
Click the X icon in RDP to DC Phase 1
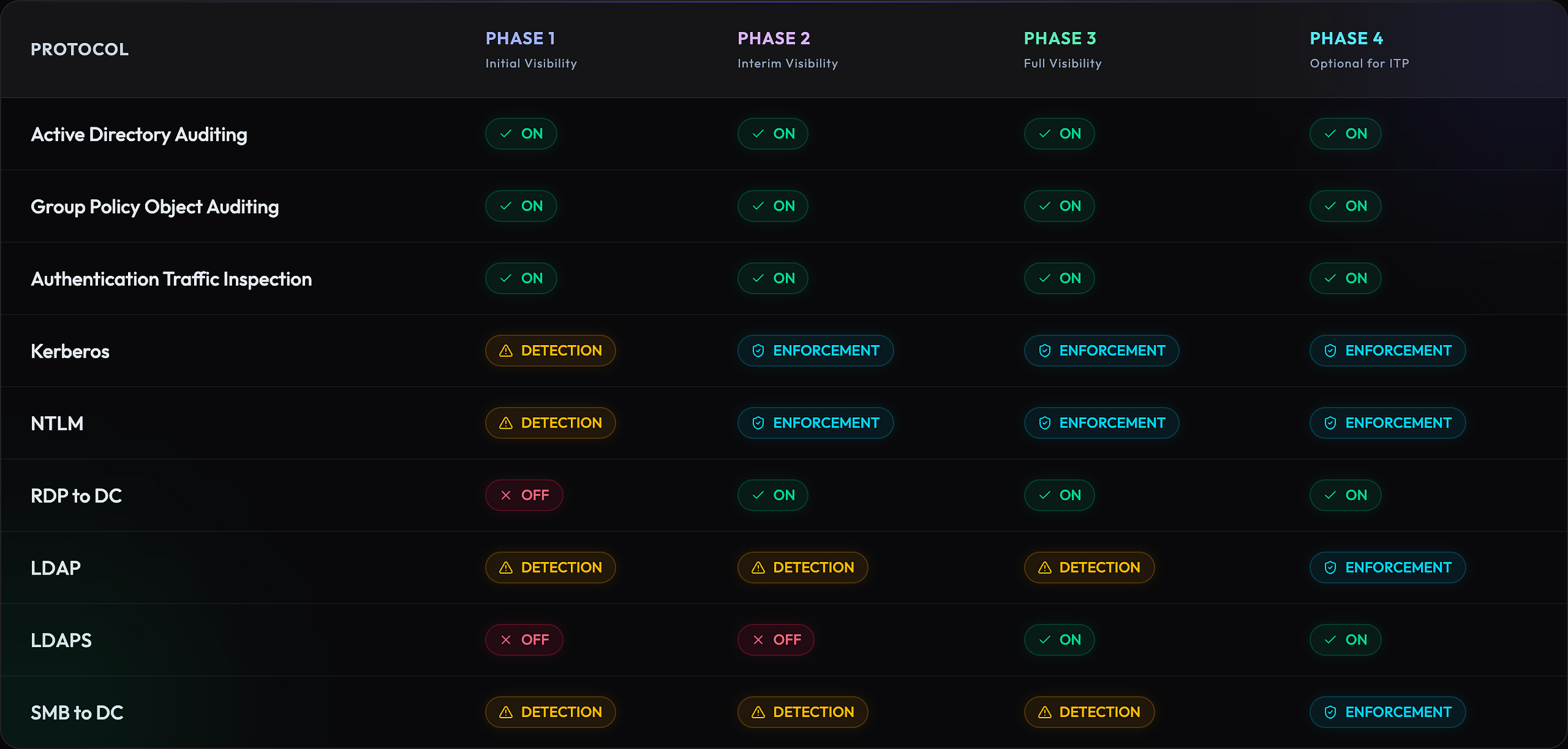506,495
